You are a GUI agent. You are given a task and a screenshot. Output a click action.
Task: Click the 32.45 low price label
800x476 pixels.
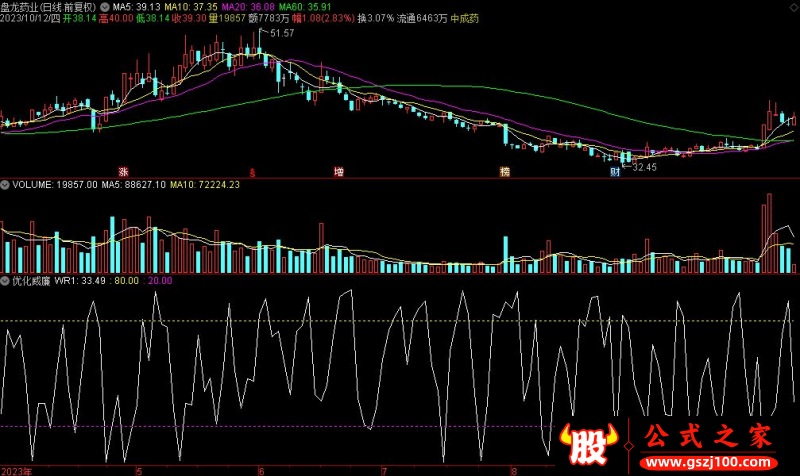[x=644, y=167]
